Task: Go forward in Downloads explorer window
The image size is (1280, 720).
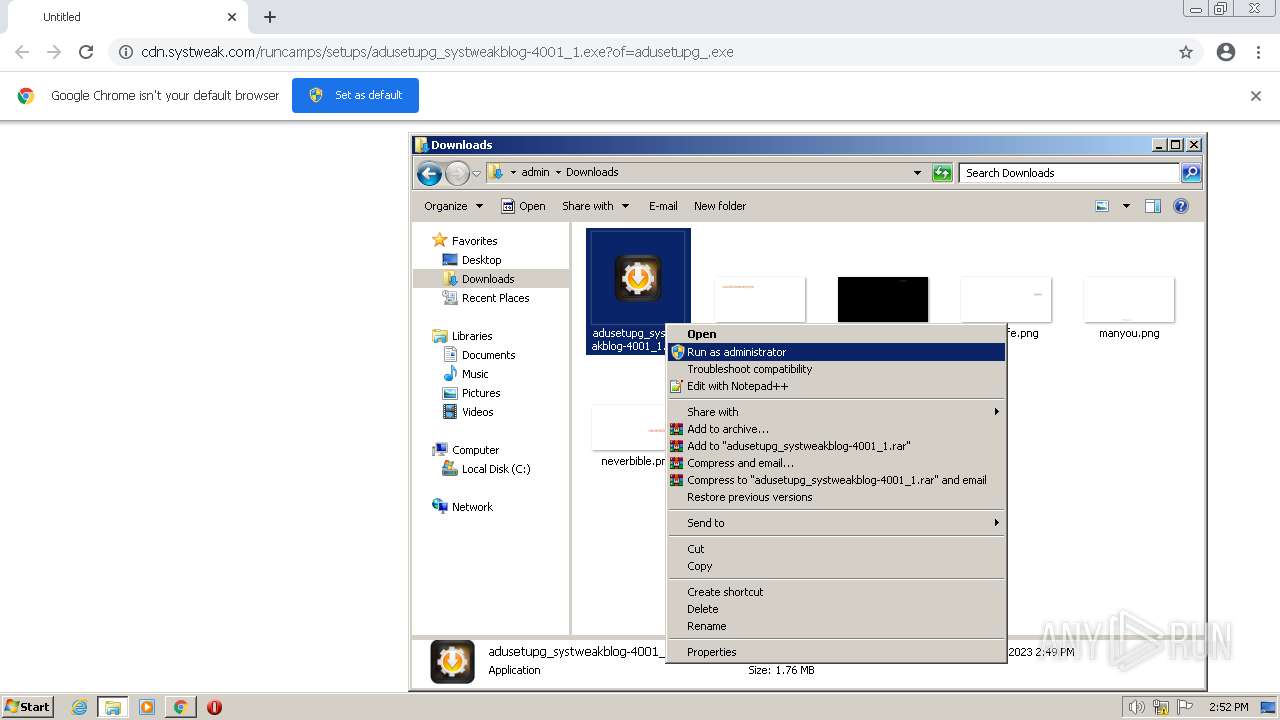Action: click(x=457, y=173)
